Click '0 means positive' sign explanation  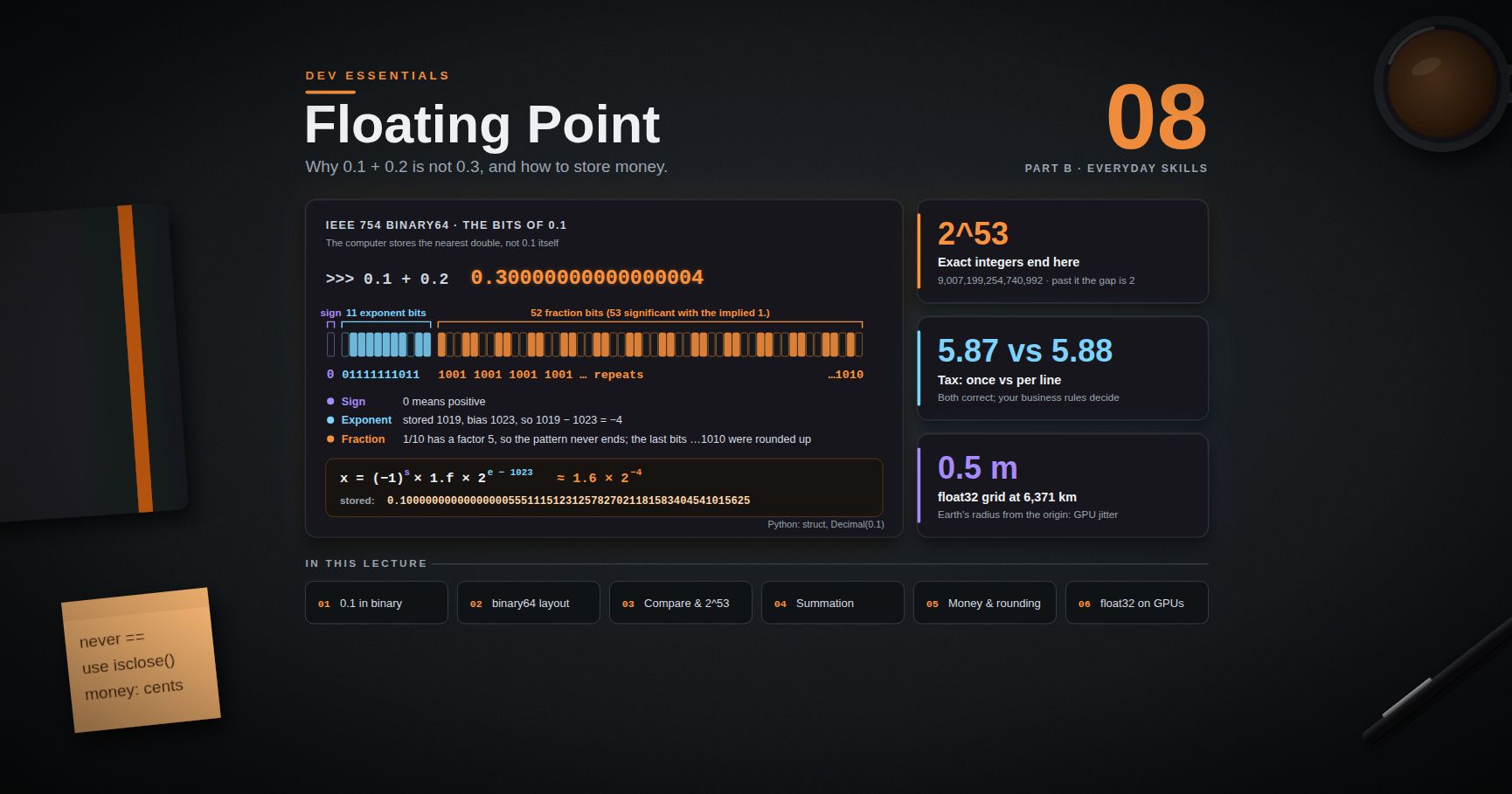(444, 402)
